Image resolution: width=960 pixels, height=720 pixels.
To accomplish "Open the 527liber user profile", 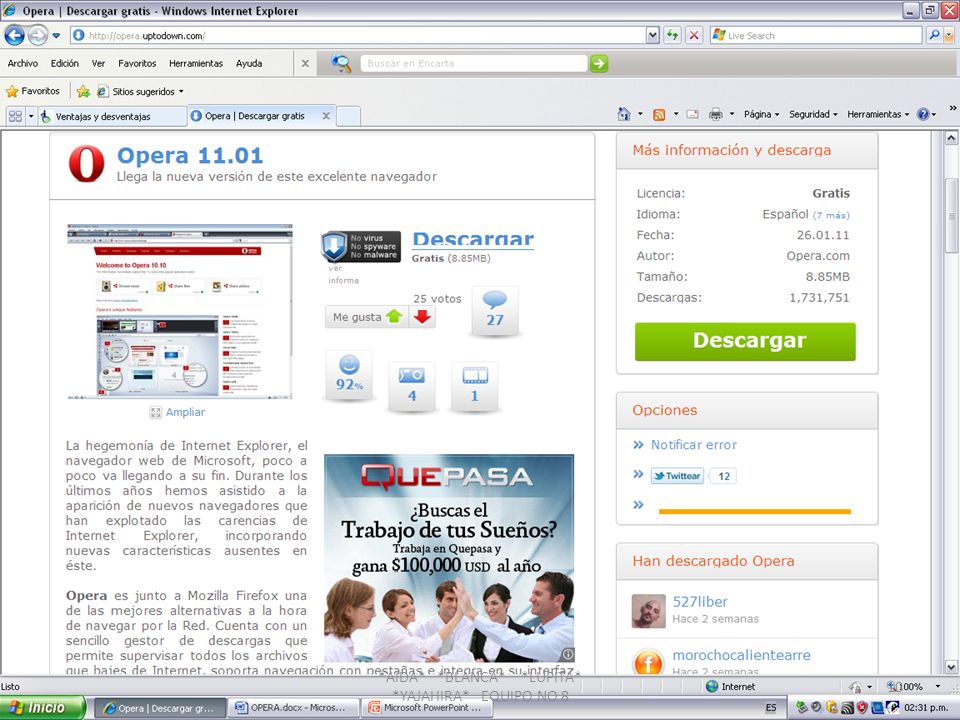I will tap(700, 601).
